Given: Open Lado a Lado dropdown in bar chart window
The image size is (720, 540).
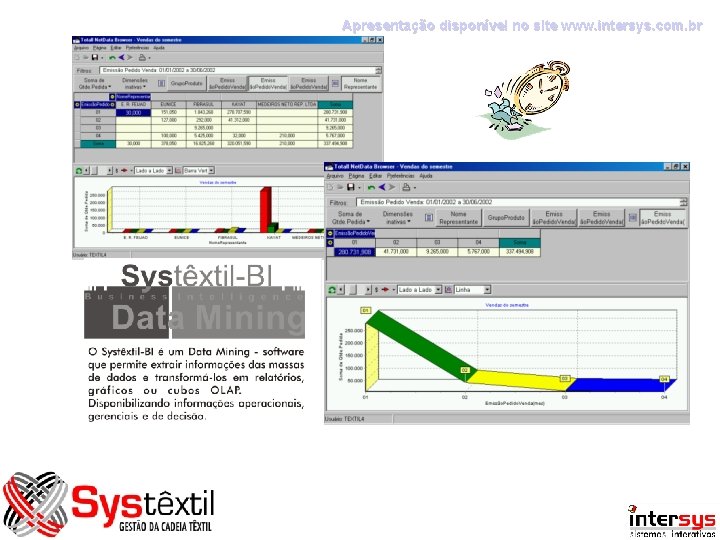Looking at the screenshot, I should pos(169,170).
